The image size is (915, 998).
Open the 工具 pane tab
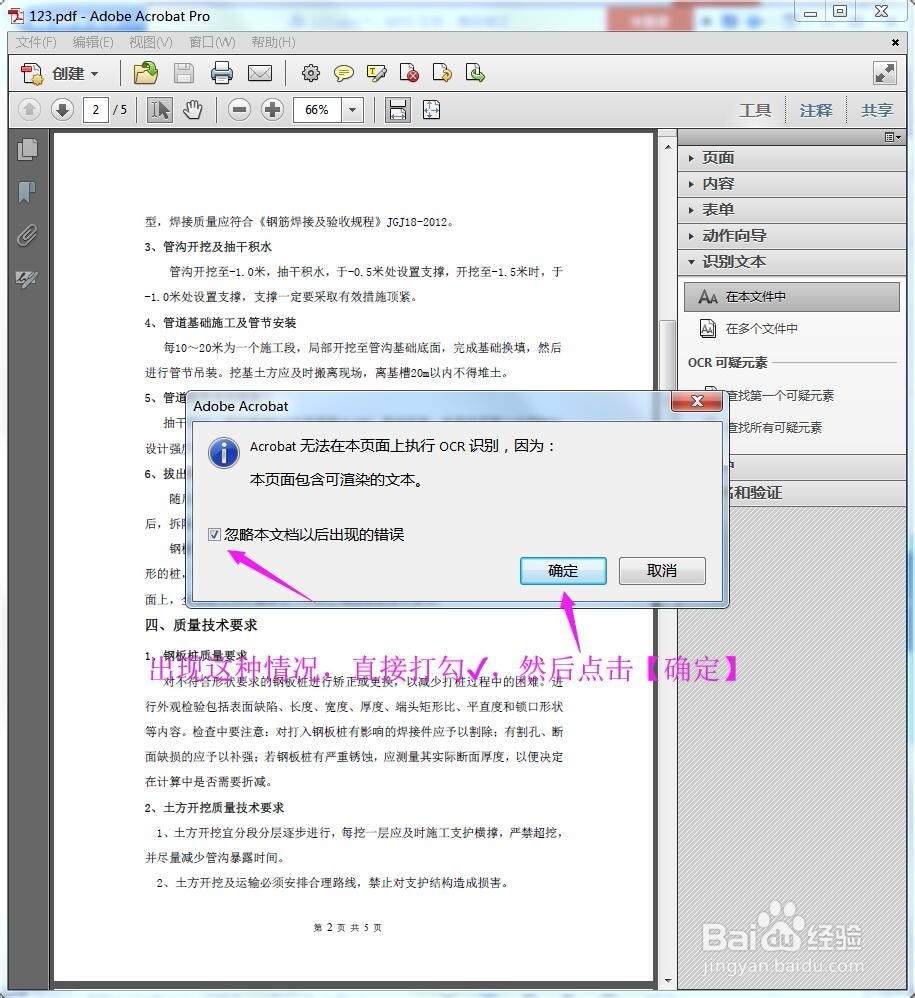coord(755,111)
